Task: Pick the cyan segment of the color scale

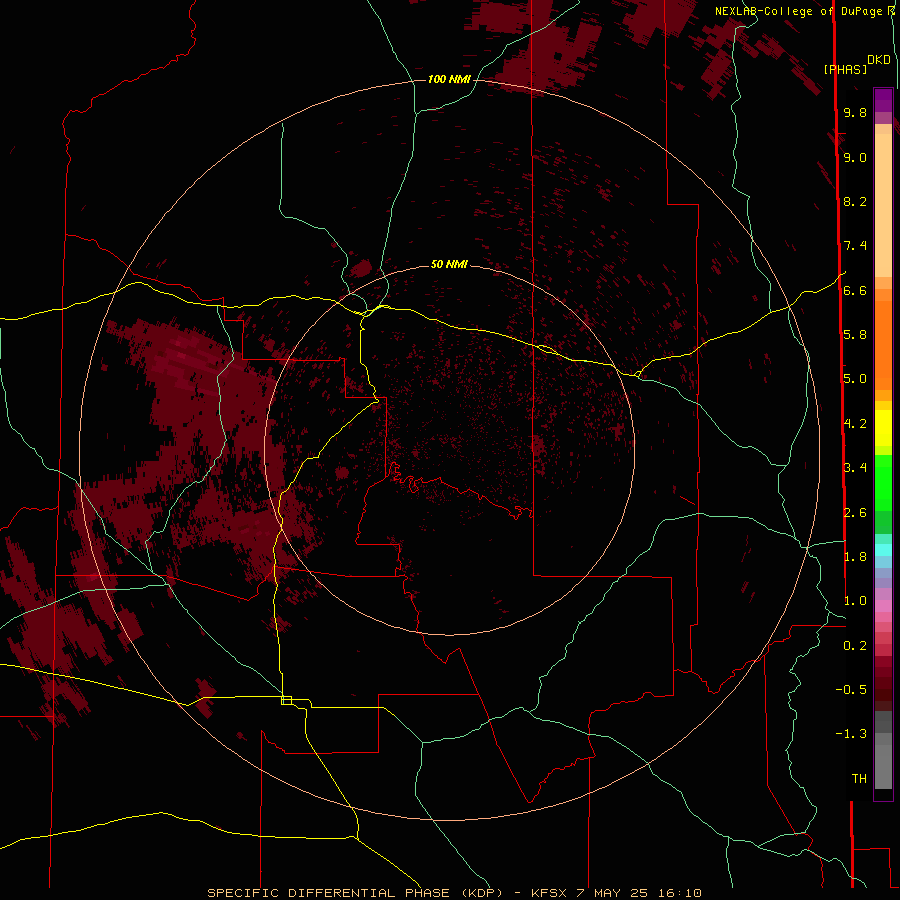Action: [x=883, y=550]
